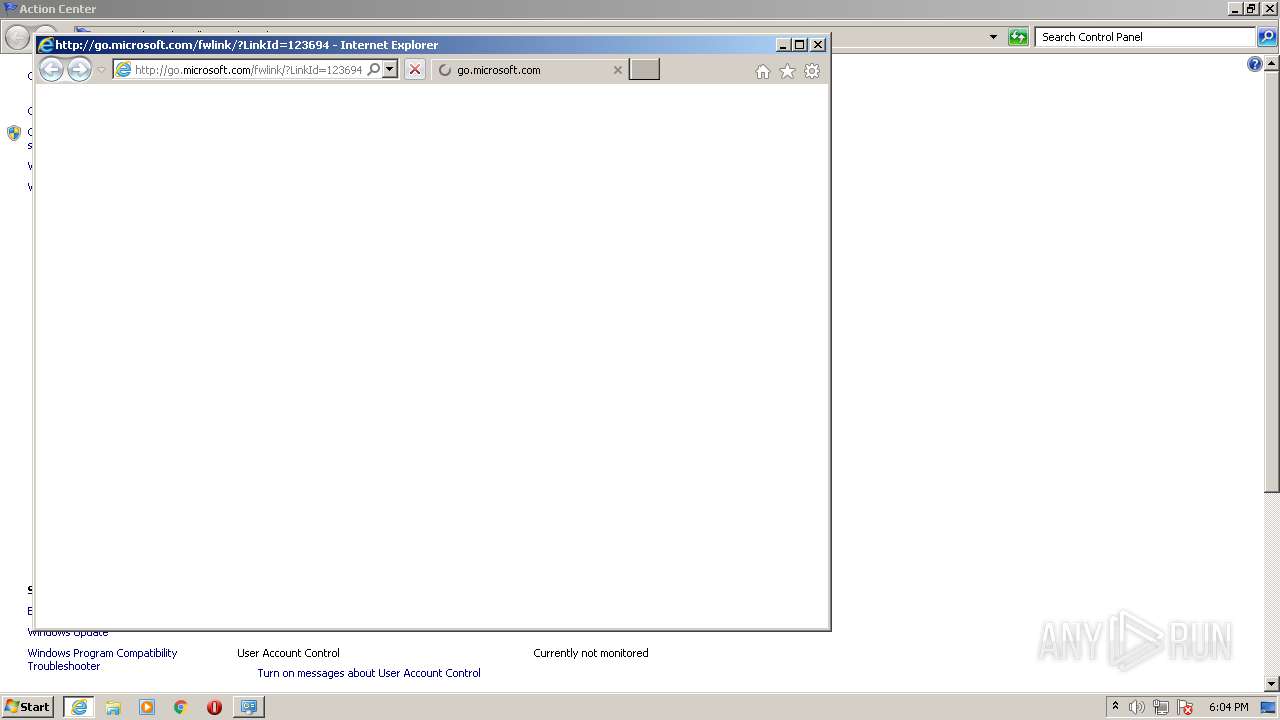This screenshot has height=720, width=1280.
Task: Stop loading with the red X button
Action: coord(415,70)
